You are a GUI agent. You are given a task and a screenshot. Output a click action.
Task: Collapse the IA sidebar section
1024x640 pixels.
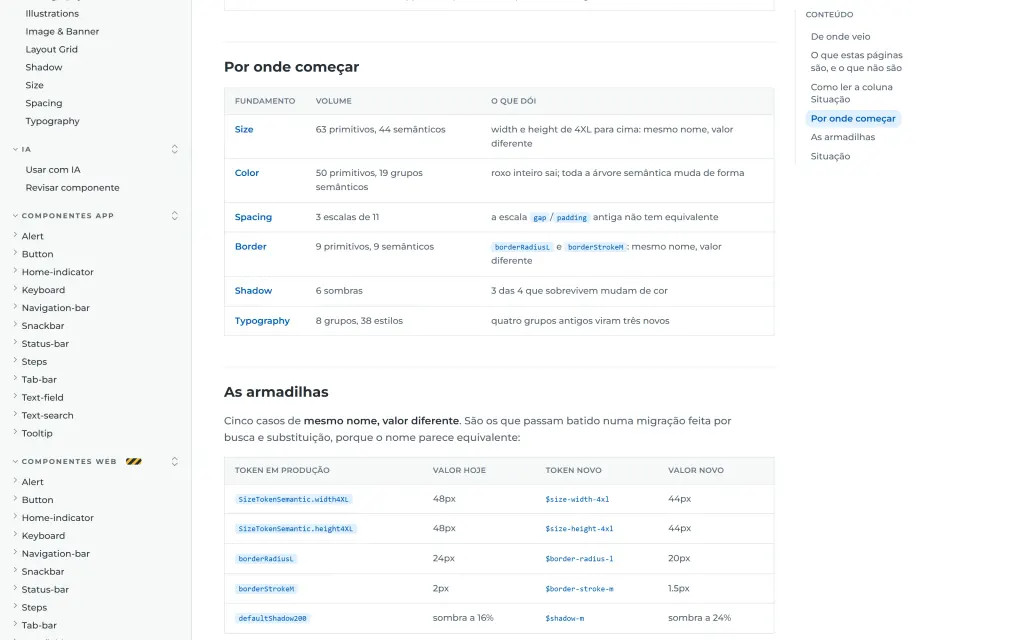(x=15, y=150)
